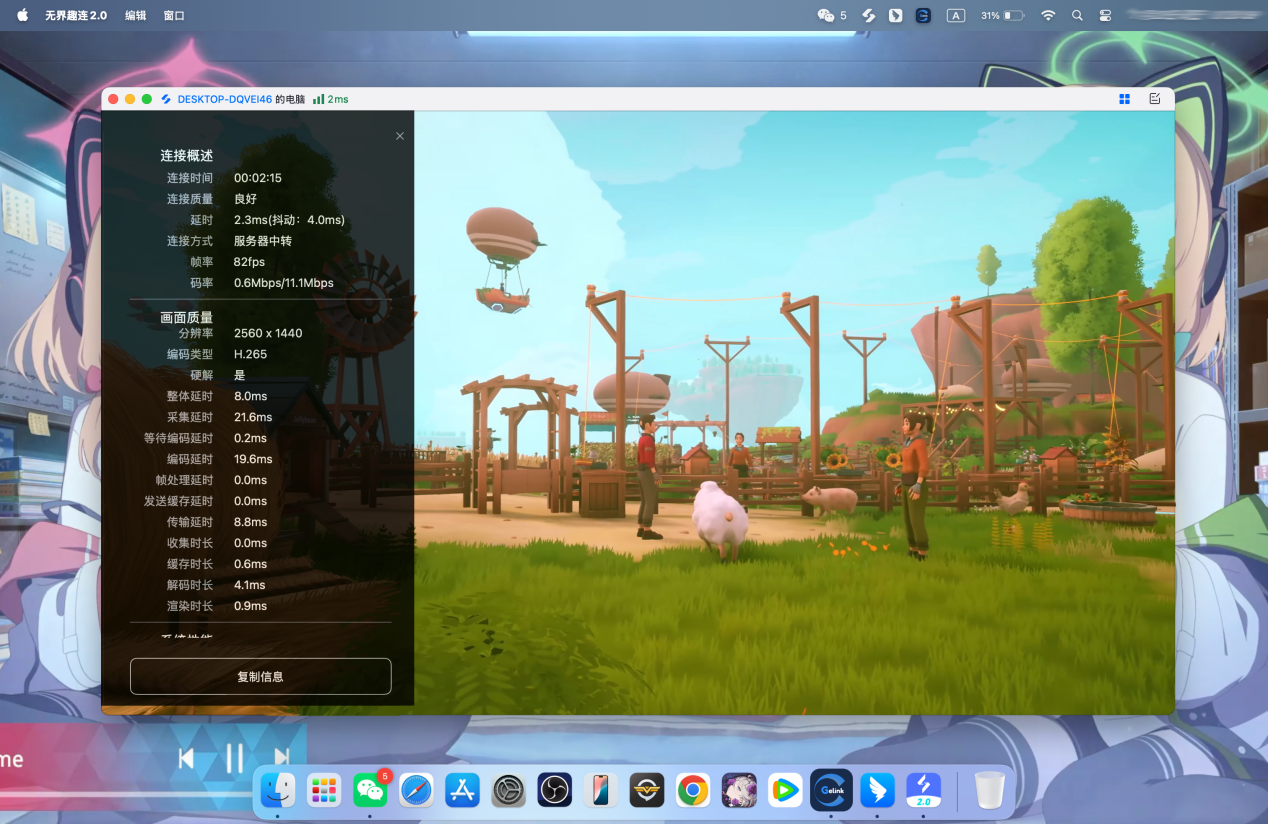
Task: Open App Store from the Dock
Action: coord(463,790)
